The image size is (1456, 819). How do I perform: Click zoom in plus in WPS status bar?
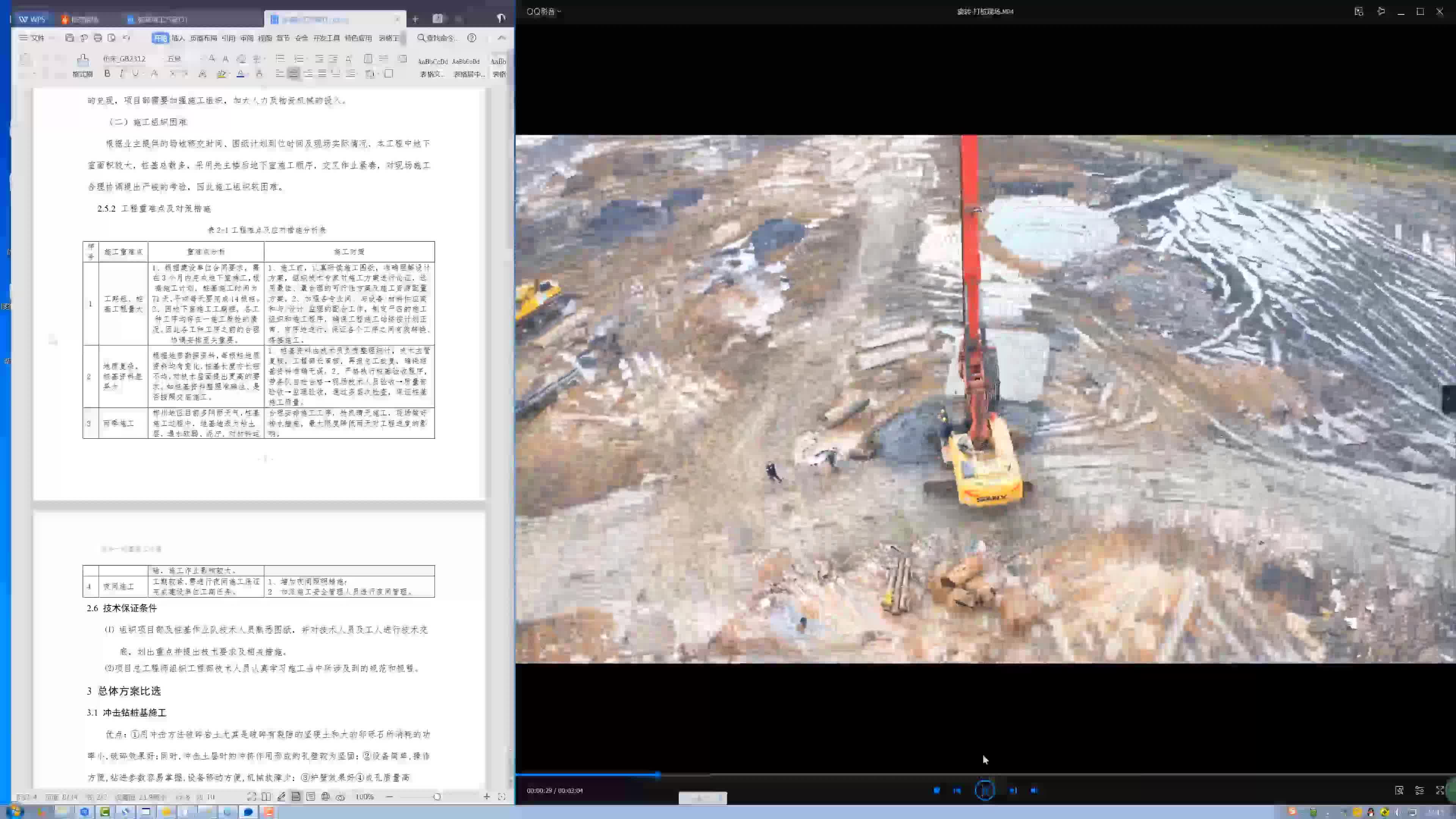pyautogui.click(x=486, y=796)
